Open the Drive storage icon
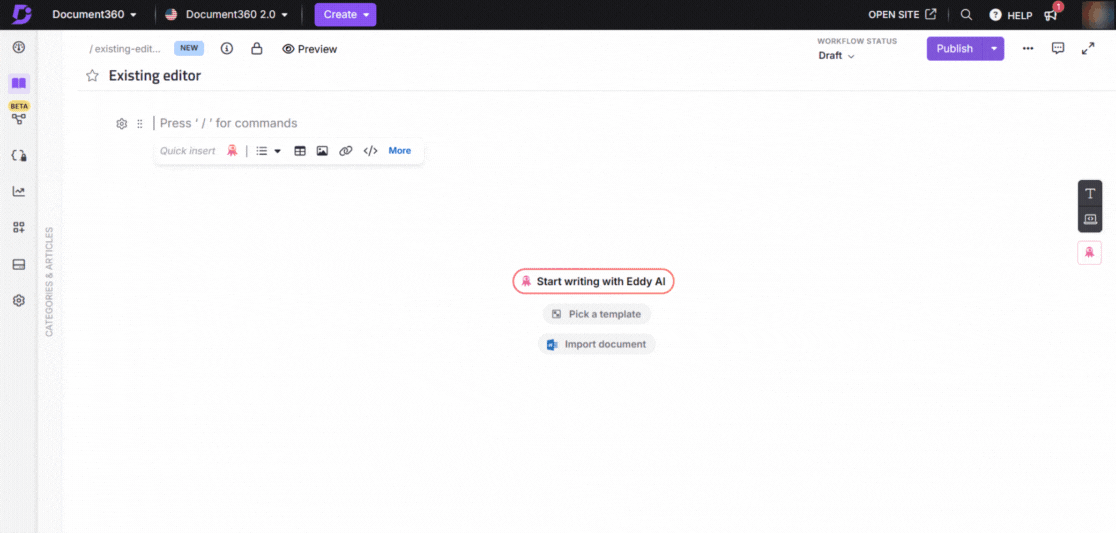1116x533 pixels. pyautogui.click(x=19, y=264)
